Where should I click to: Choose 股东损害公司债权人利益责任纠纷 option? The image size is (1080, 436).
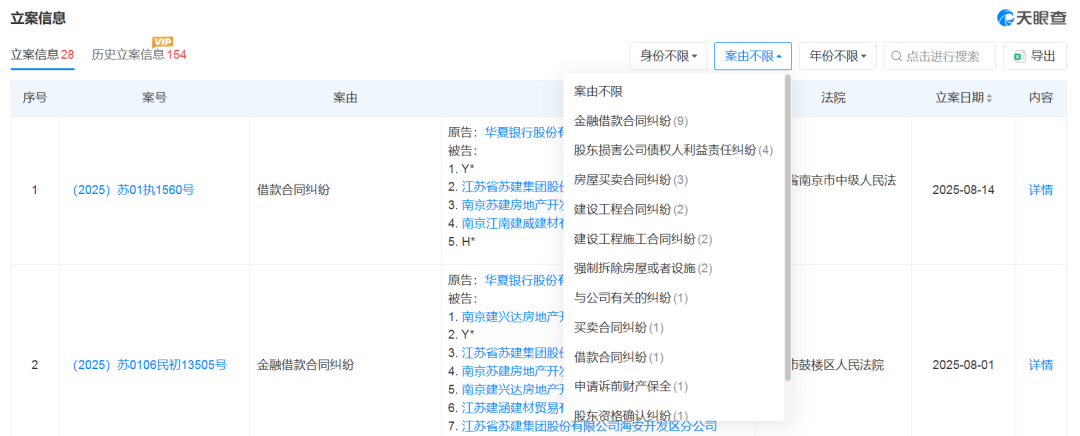coord(672,150)
